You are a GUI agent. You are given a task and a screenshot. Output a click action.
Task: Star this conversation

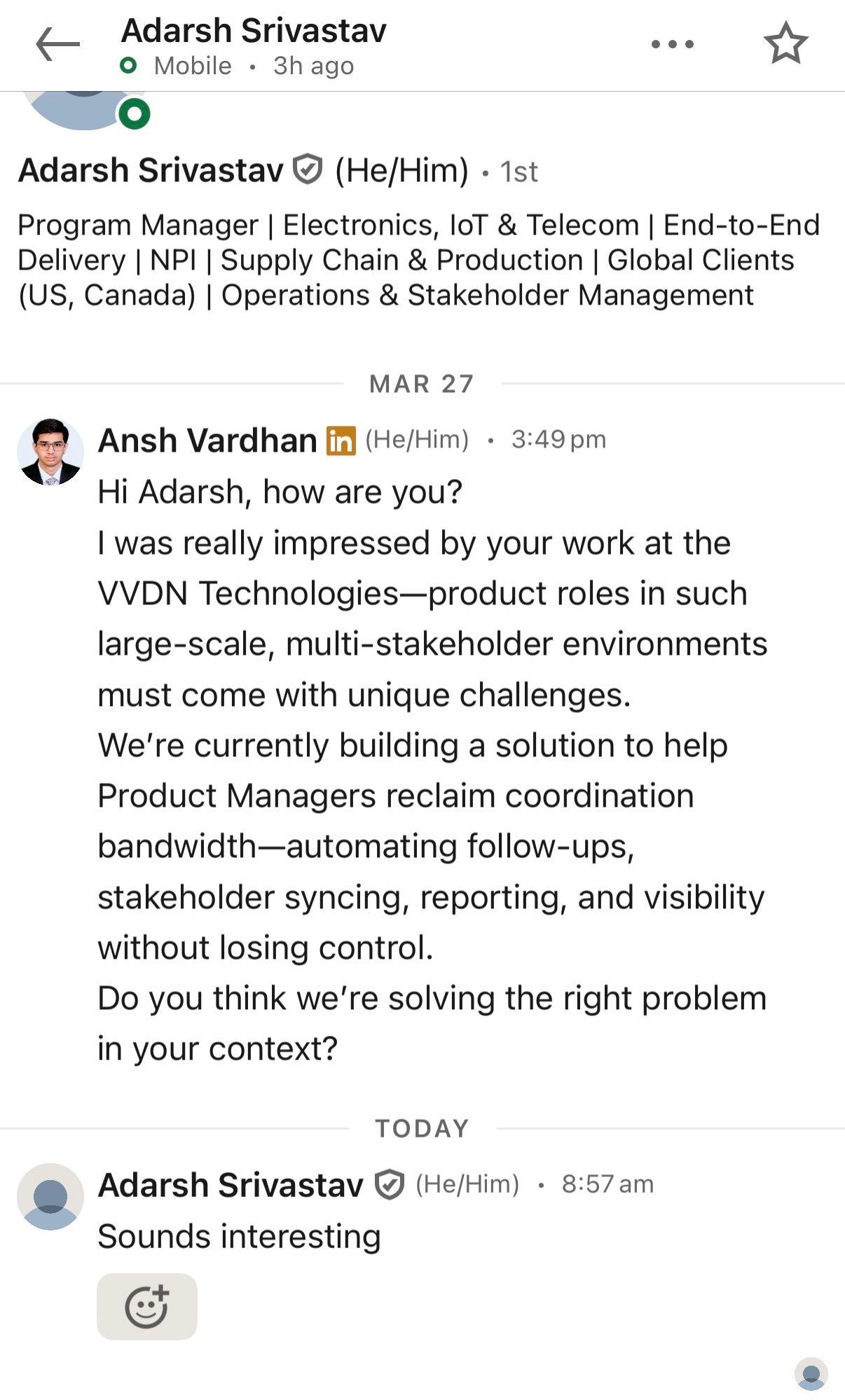point(785,43)
